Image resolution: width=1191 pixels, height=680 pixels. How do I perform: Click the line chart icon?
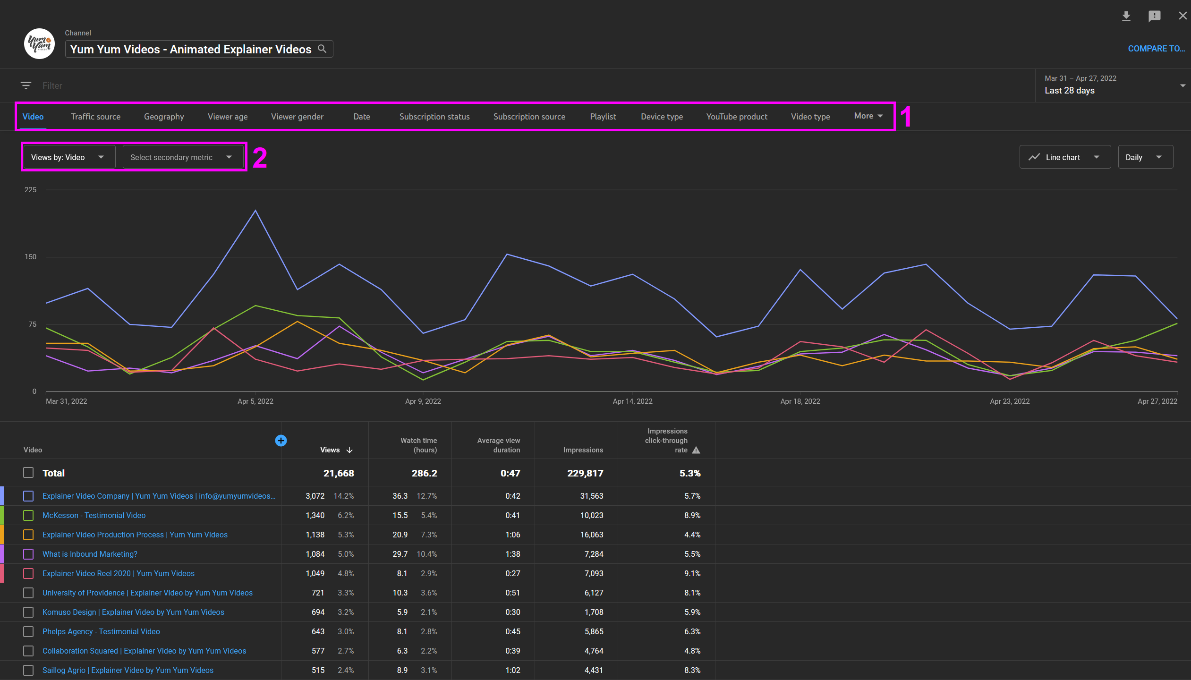pos(1034,157)
